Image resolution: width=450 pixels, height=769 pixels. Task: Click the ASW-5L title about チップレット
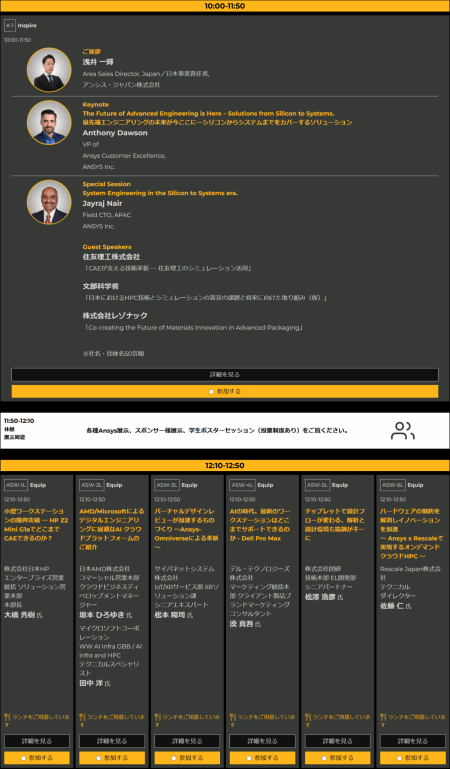pyautogui.click(x=337, y=524)
